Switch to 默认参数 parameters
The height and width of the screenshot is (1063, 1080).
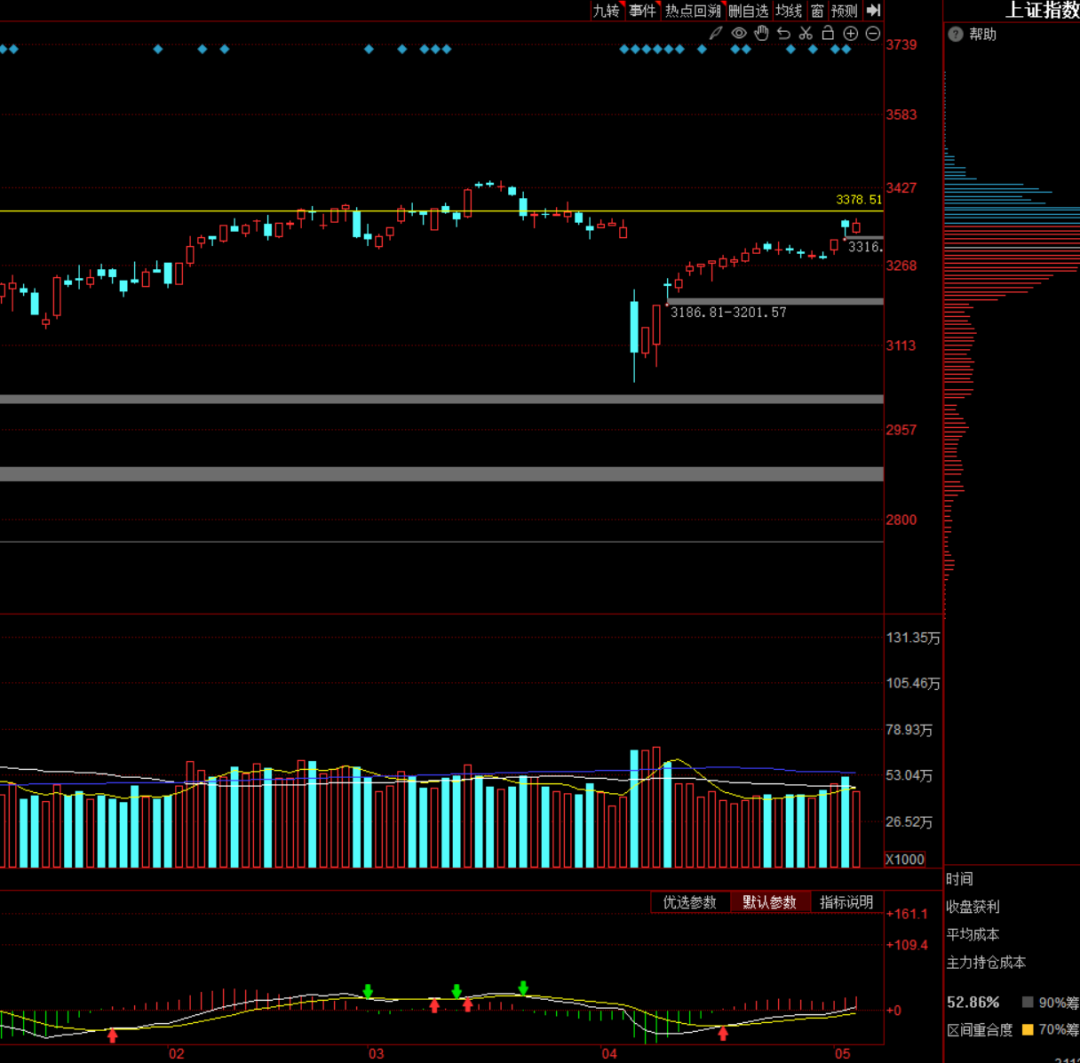coord(769,902)
